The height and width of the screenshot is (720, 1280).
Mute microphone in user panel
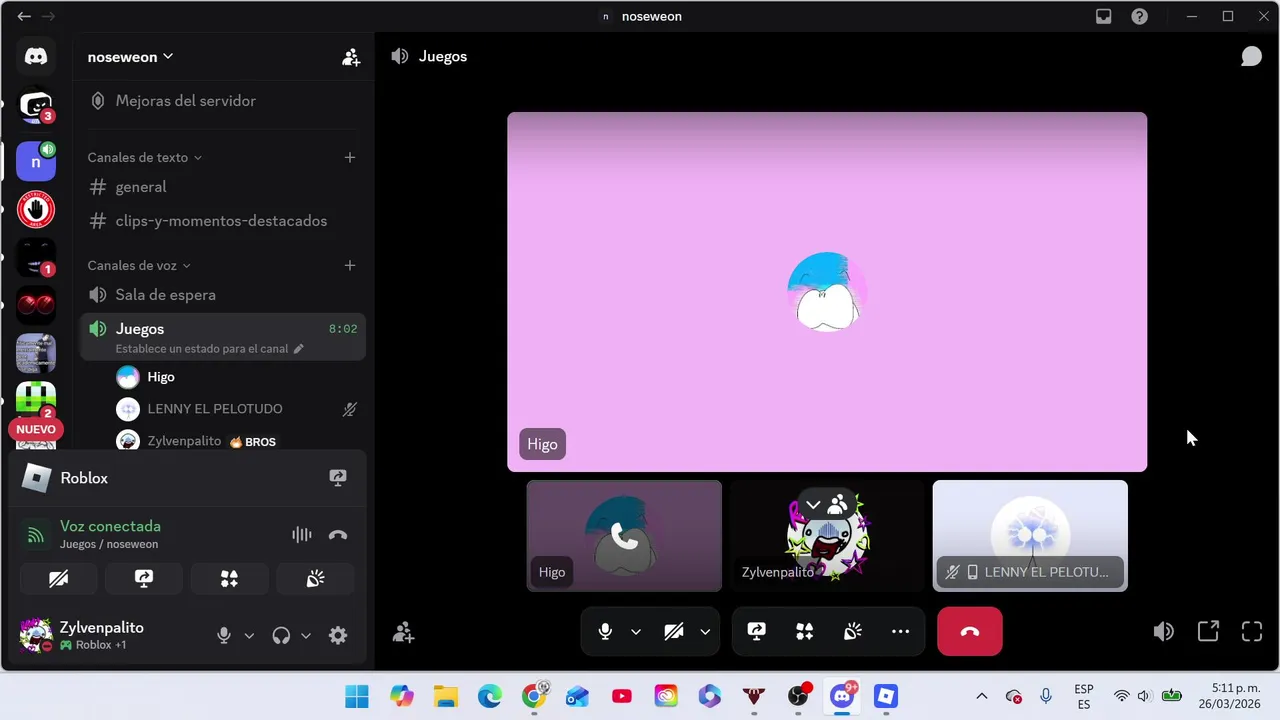pyautogui.click(x=224, y=635)
